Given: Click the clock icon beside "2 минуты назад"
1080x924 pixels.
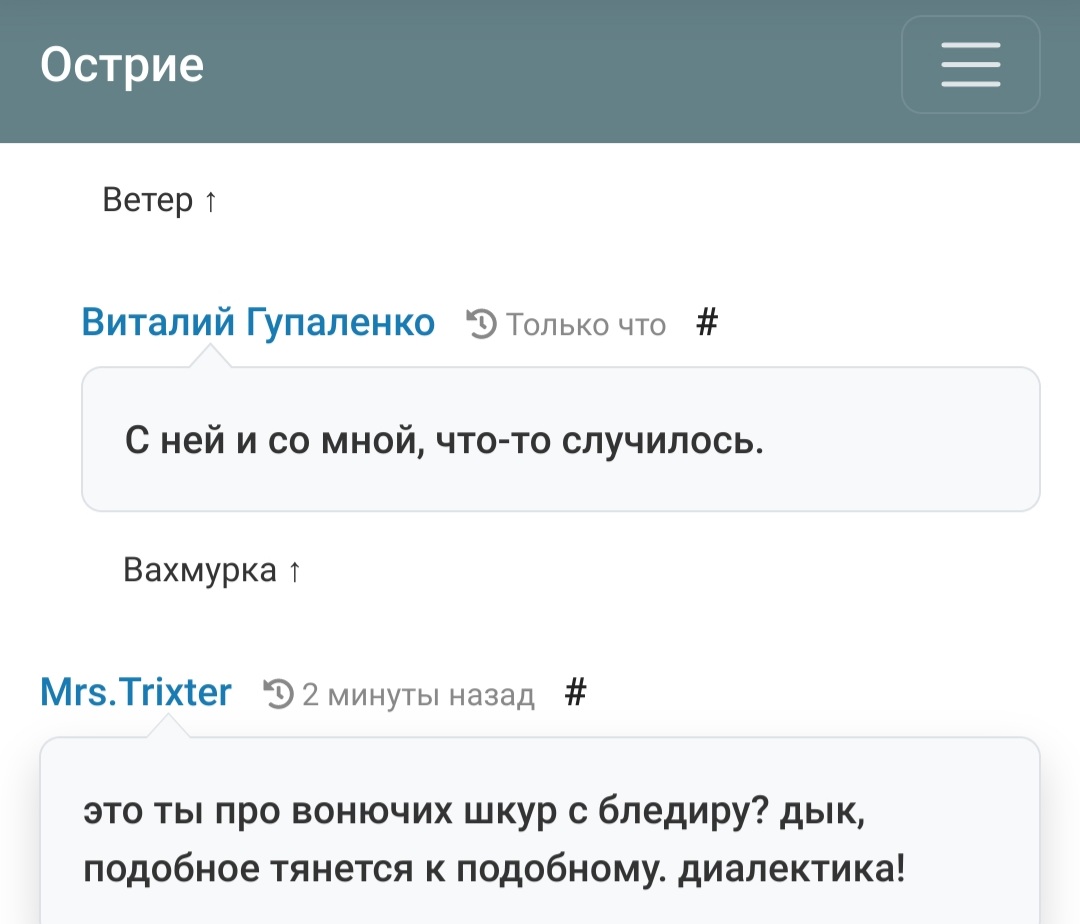Looking at the screenshot, I should click(x=279, y=693).
